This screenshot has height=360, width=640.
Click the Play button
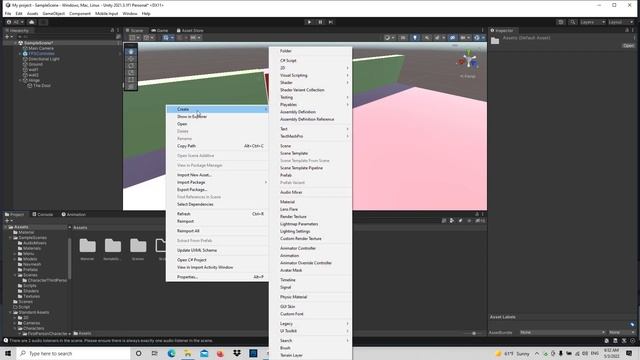click(309, 22)
